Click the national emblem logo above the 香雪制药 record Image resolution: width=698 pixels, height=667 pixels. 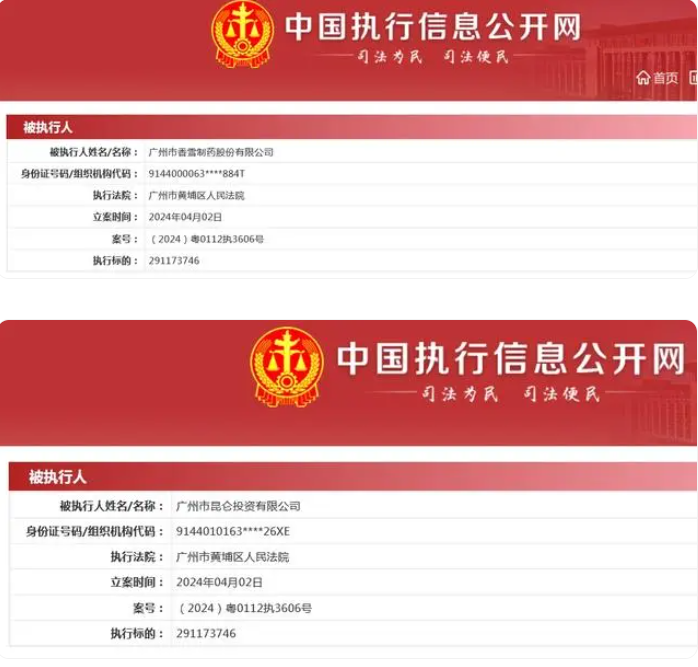click(x=243, y=34)
